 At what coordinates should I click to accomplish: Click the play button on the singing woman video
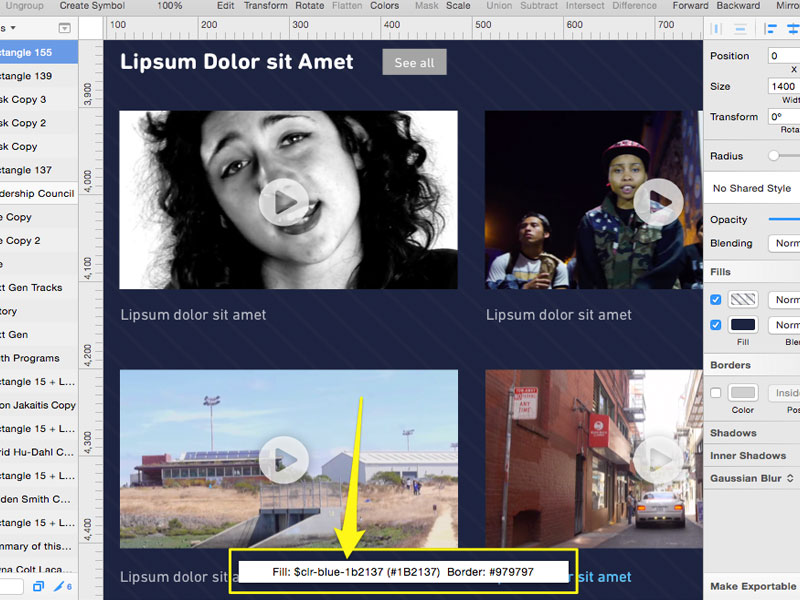tap(284, 203)
